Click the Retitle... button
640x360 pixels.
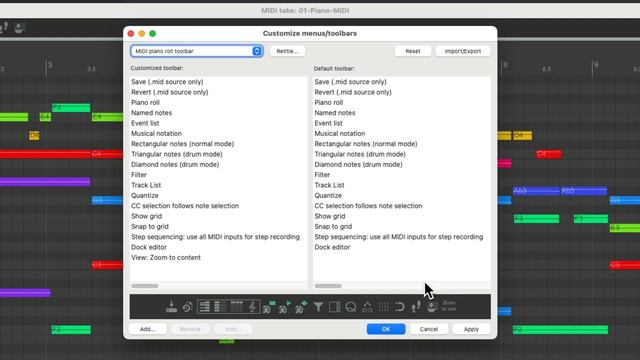tap(287, 51)
